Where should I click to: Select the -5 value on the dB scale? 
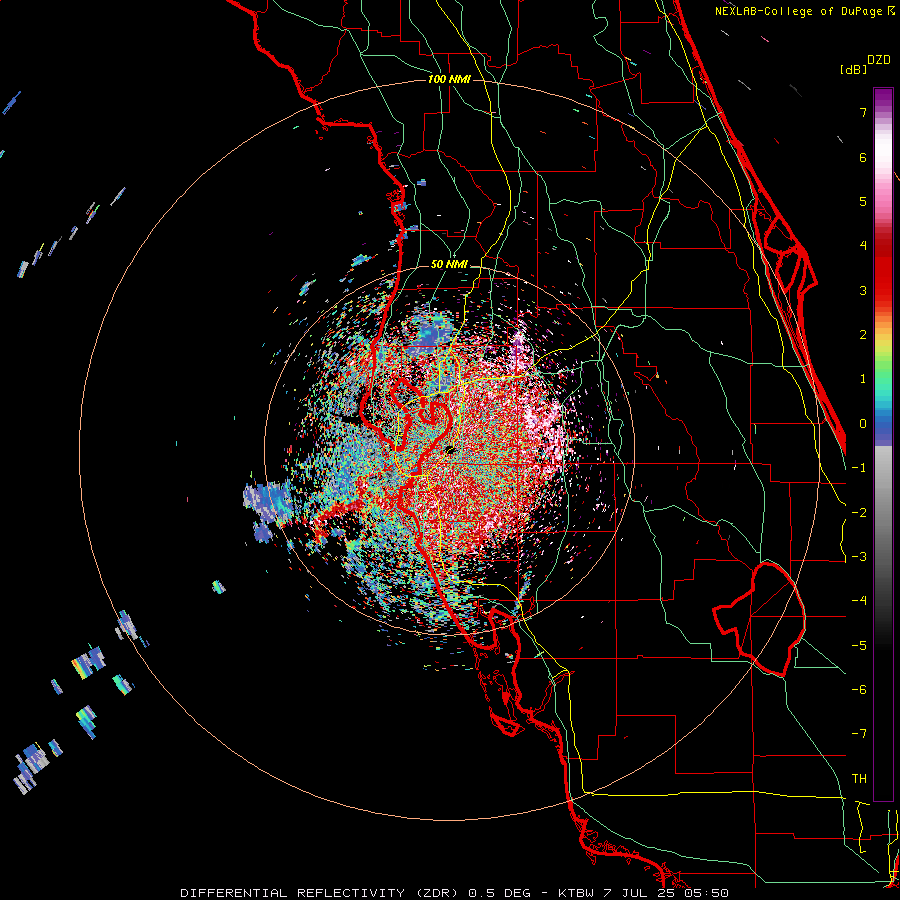[859, 646]
